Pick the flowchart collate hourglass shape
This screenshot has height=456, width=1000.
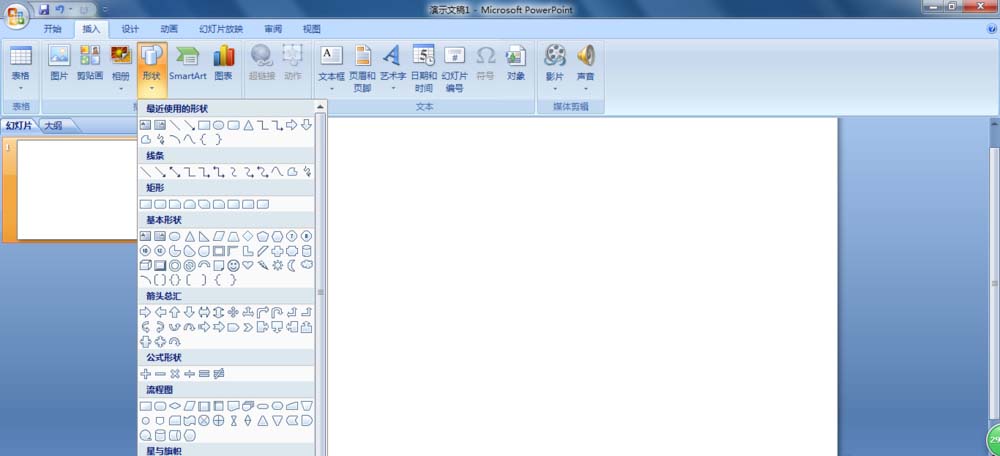(x=233, y=420)
